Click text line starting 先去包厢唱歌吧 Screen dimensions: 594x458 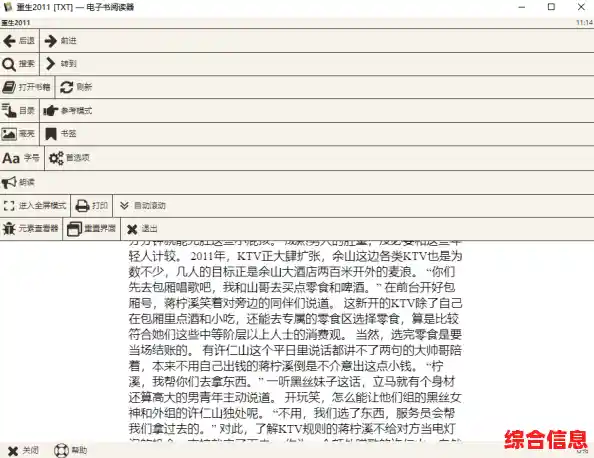pyautogui.click(x=292, y=287)
